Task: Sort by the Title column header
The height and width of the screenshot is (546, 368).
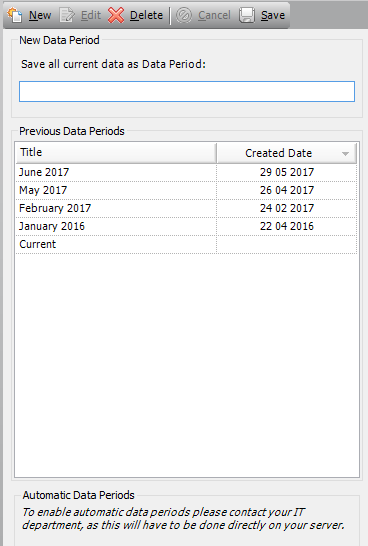Action: tap(116, 153)
